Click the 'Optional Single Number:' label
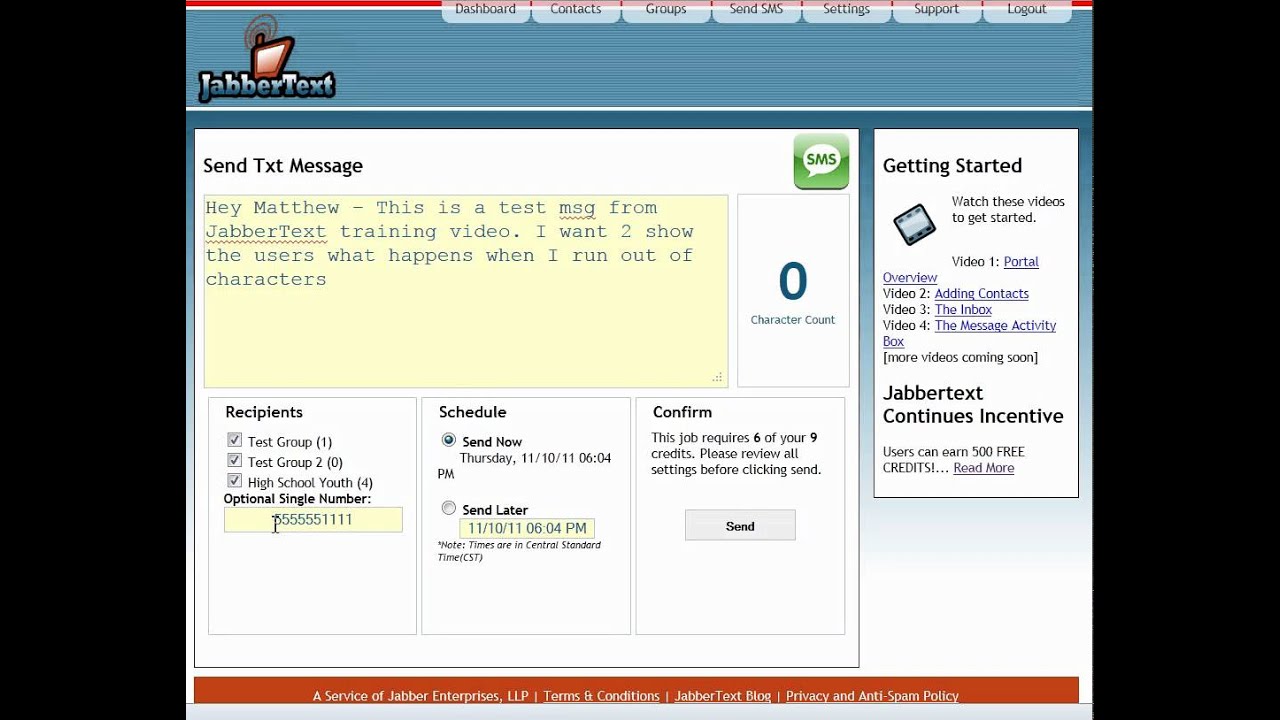Screen dimensions: 1280x720 (297, 499)
